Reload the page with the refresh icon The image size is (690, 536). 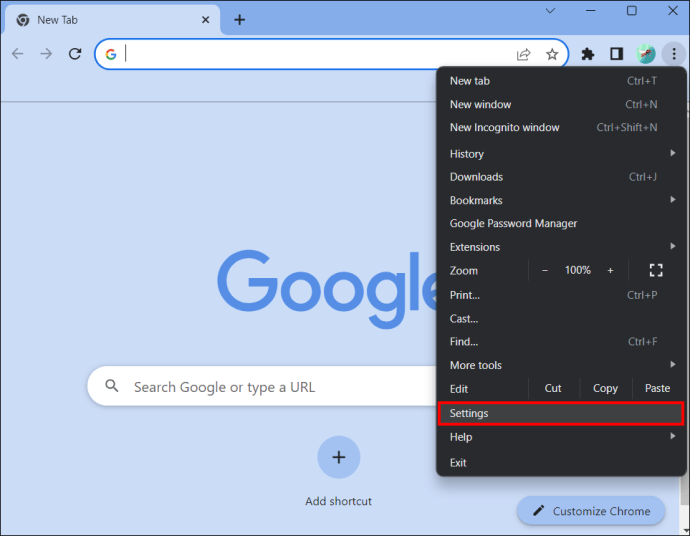click(x=75, y=54)
